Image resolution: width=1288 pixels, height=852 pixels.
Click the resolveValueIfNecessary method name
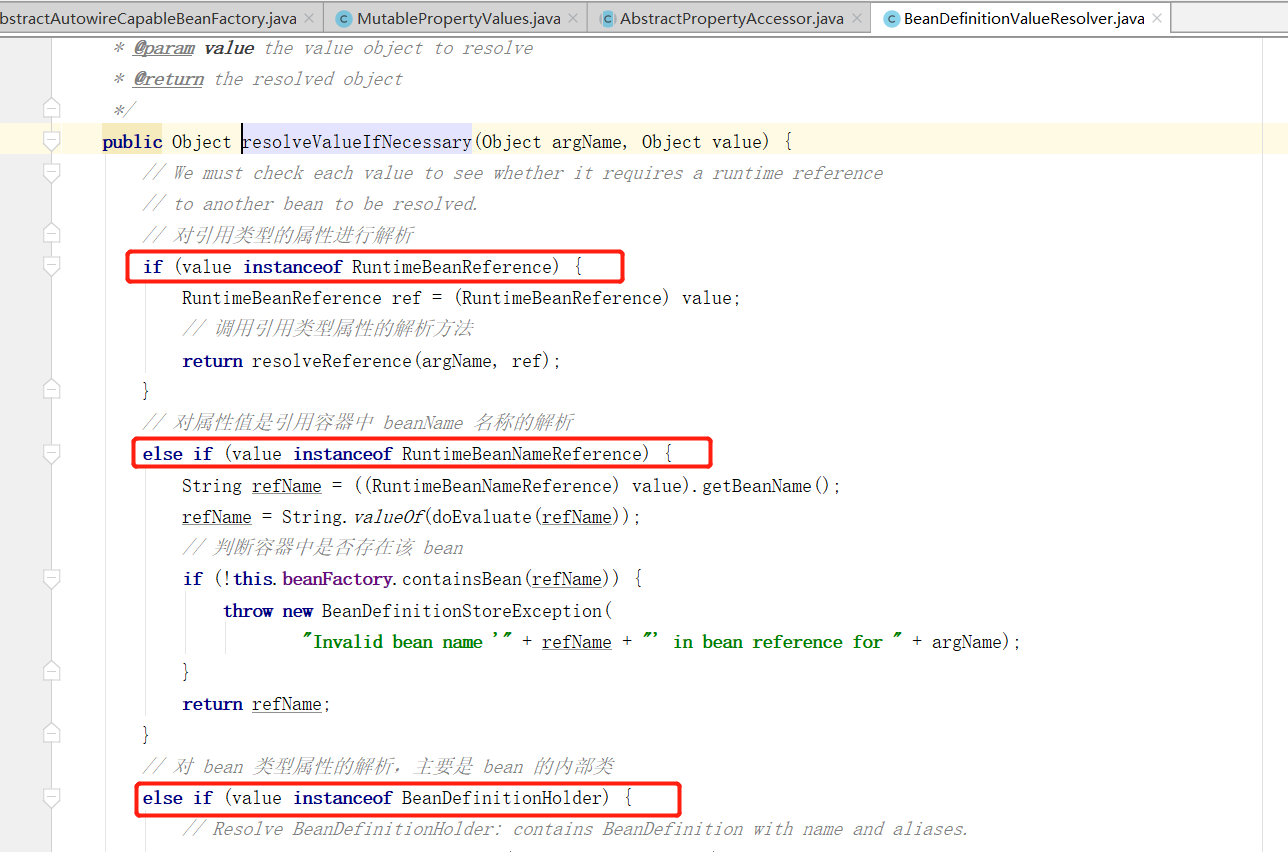[x=356, y=142]
